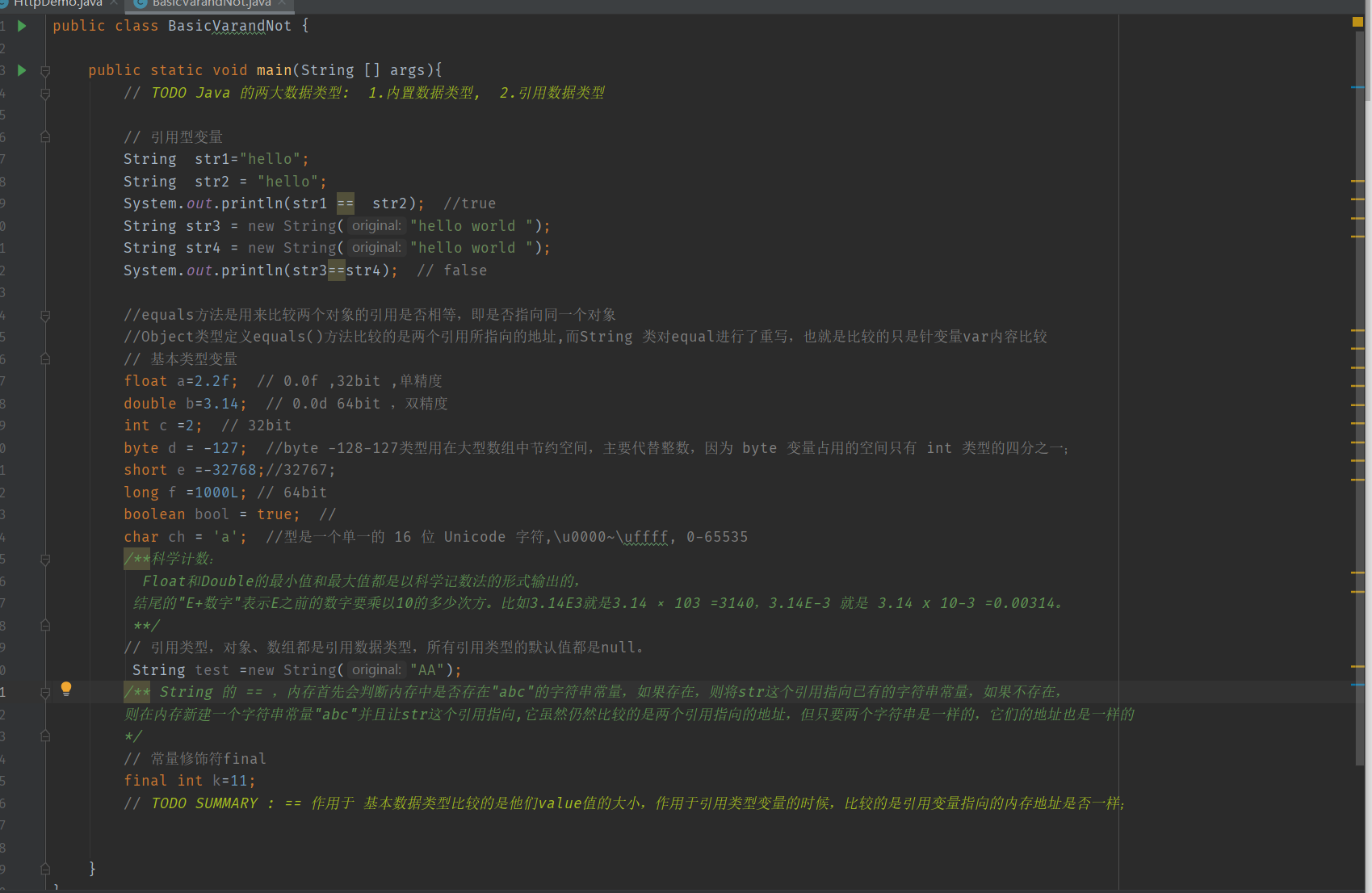Click the == operator in str3==str4
This screenshot has width=1372, height=893.
(337, 270)
